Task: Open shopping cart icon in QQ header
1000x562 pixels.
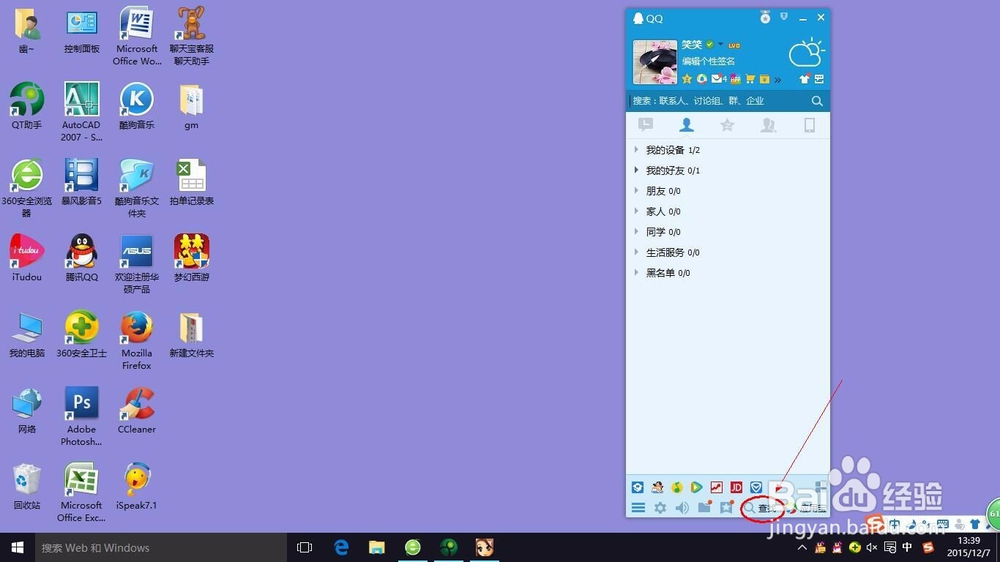Action: click(x=750, y=79)
